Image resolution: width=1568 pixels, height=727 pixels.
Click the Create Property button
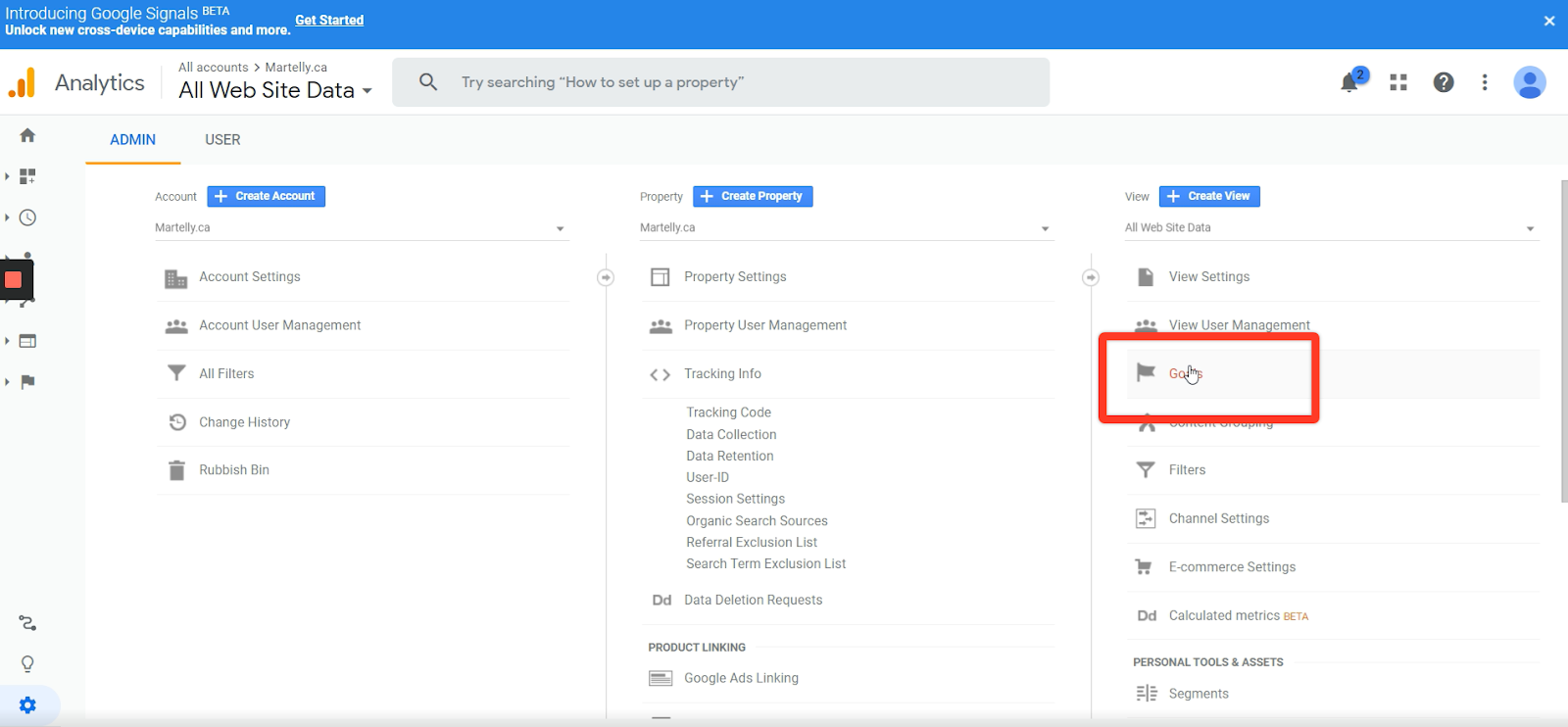pos(753,196)
